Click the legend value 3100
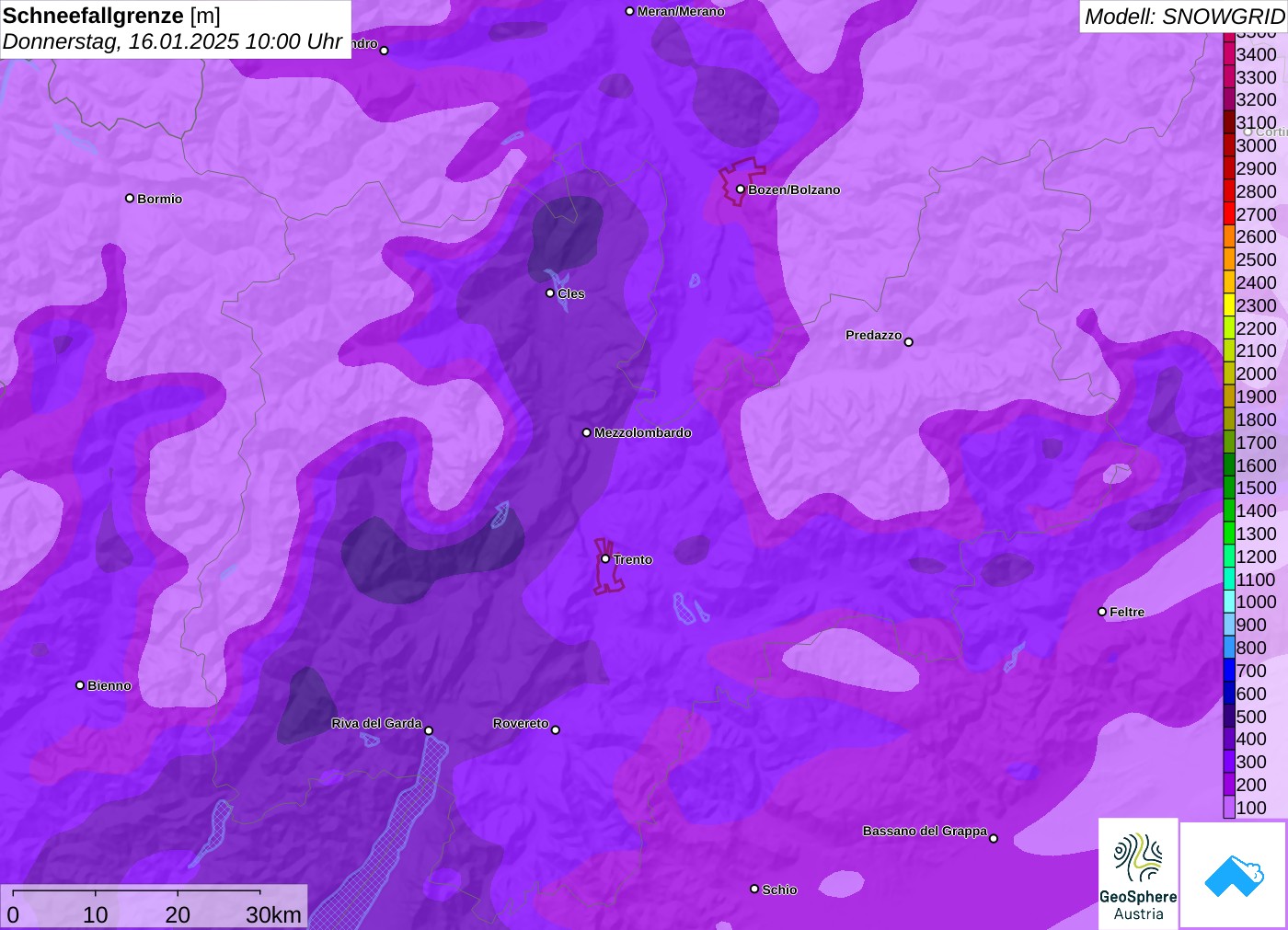 point(1256,122)
